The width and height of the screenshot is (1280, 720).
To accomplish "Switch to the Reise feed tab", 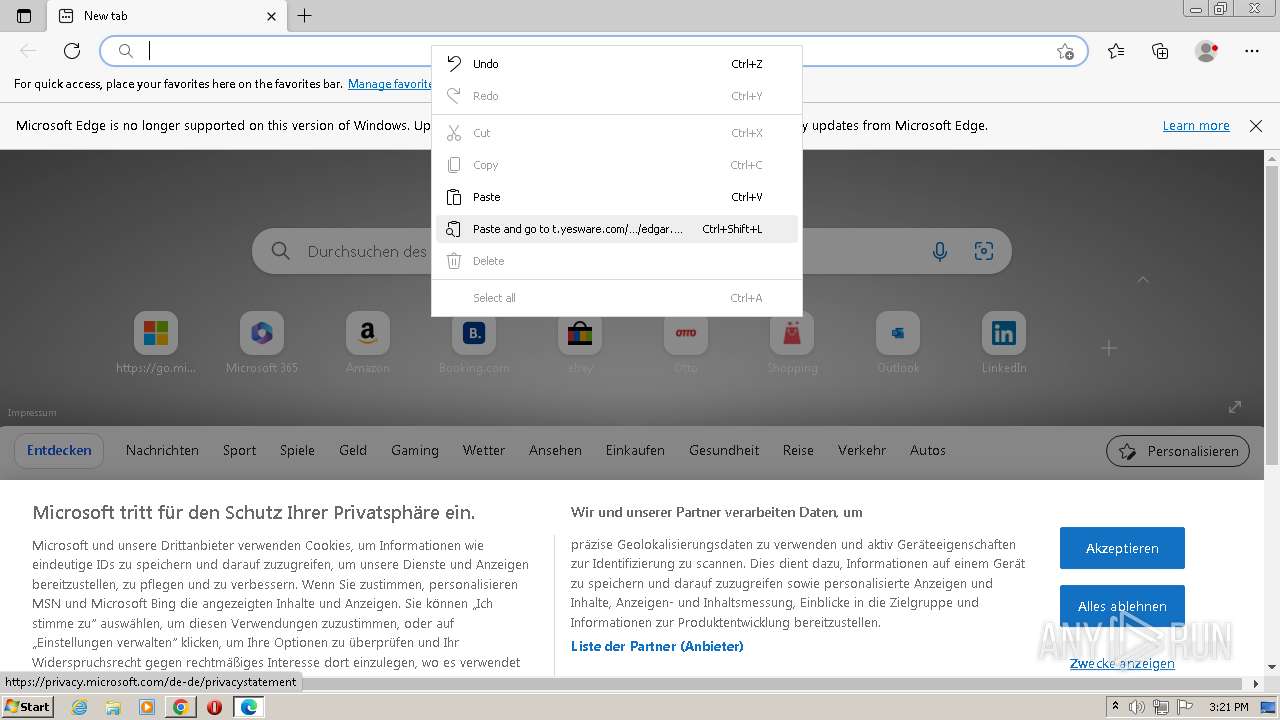I will pyautogui.click(x=798, y=450).
